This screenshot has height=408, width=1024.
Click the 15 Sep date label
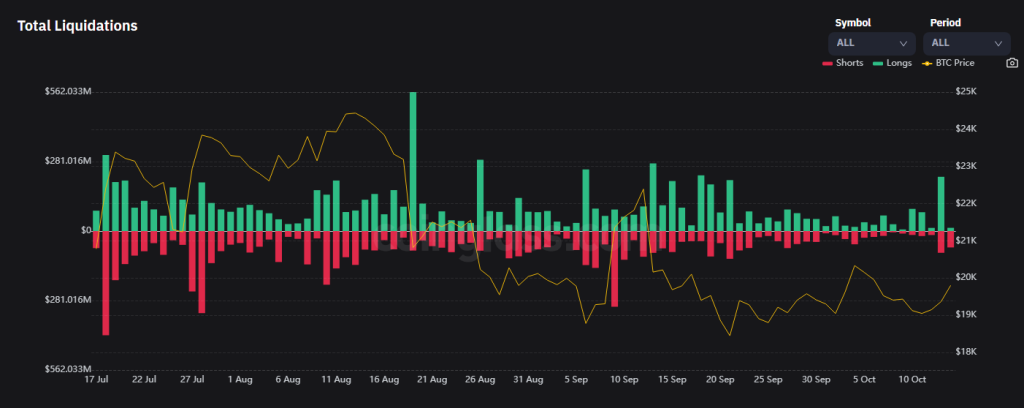(x=672, y=379)
